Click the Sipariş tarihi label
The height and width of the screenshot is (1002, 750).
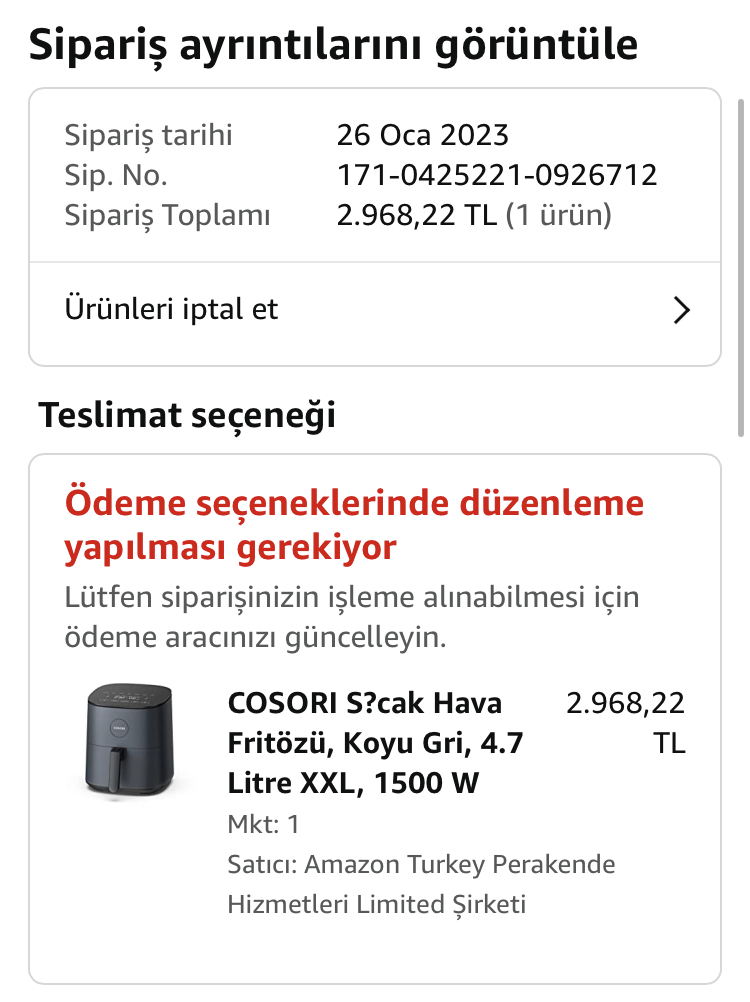click(148, 135)
